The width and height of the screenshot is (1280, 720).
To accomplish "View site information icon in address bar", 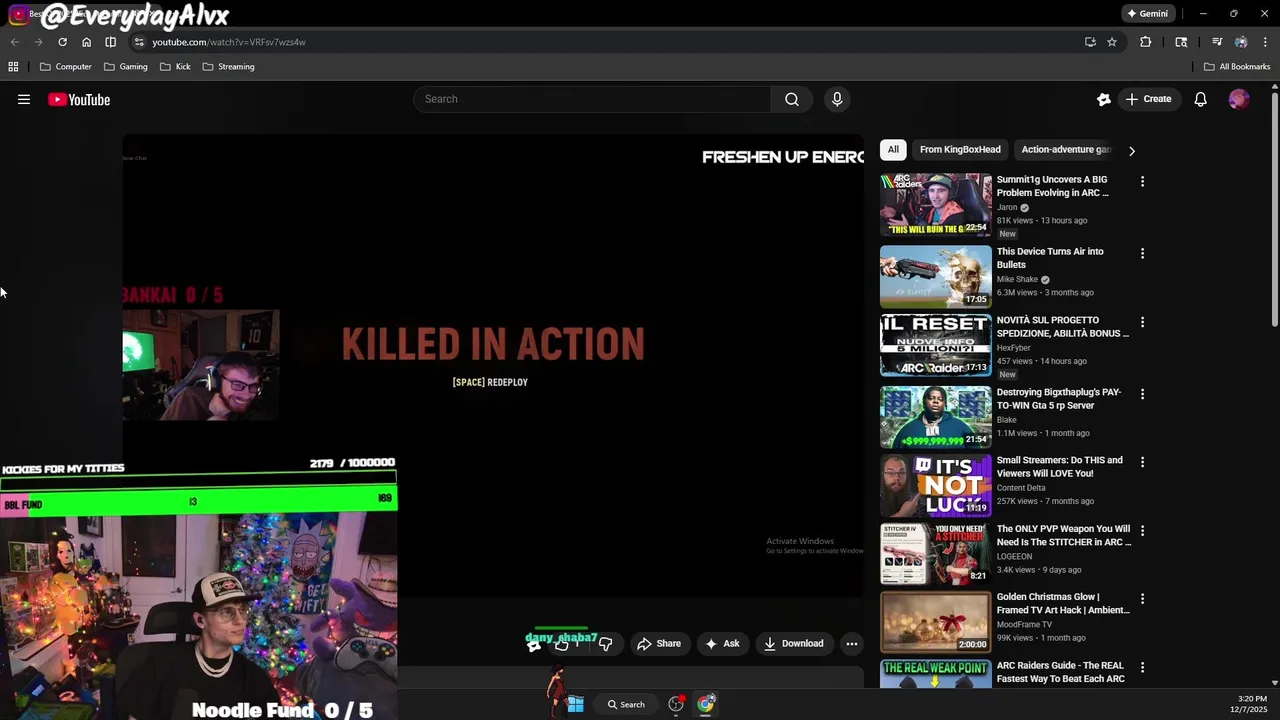I will click(x=139, y=42).
